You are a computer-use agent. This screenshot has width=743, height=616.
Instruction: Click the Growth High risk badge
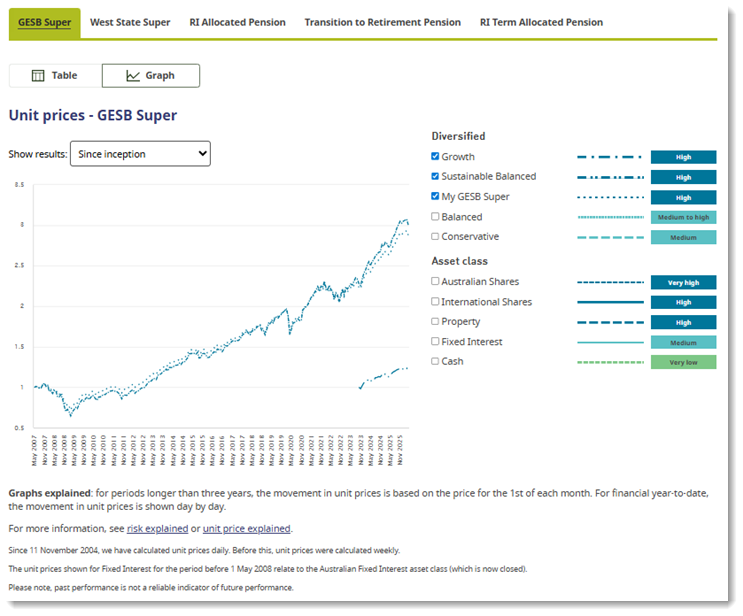pos(683,157)
